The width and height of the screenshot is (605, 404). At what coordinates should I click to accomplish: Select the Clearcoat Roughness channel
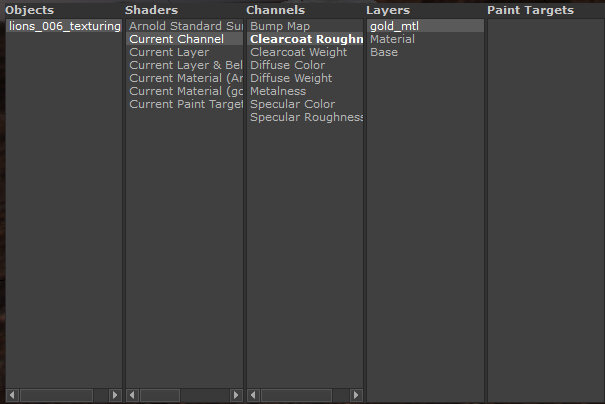point(305,39)
